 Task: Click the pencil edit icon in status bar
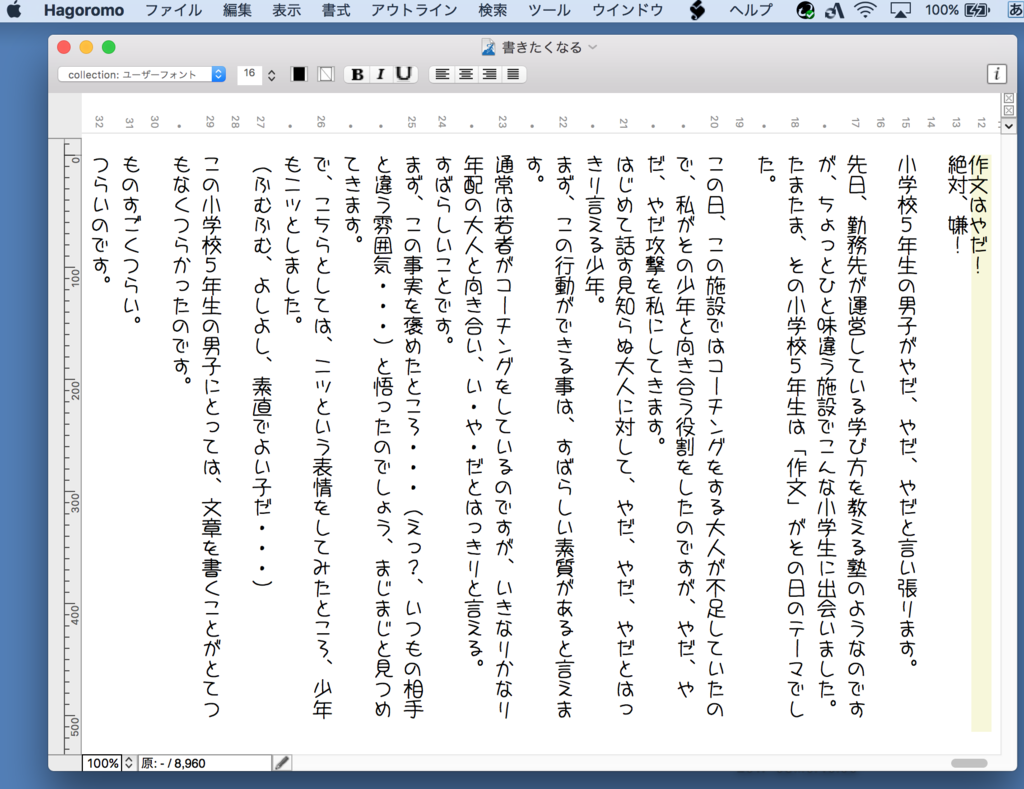(x=282, y=763)
